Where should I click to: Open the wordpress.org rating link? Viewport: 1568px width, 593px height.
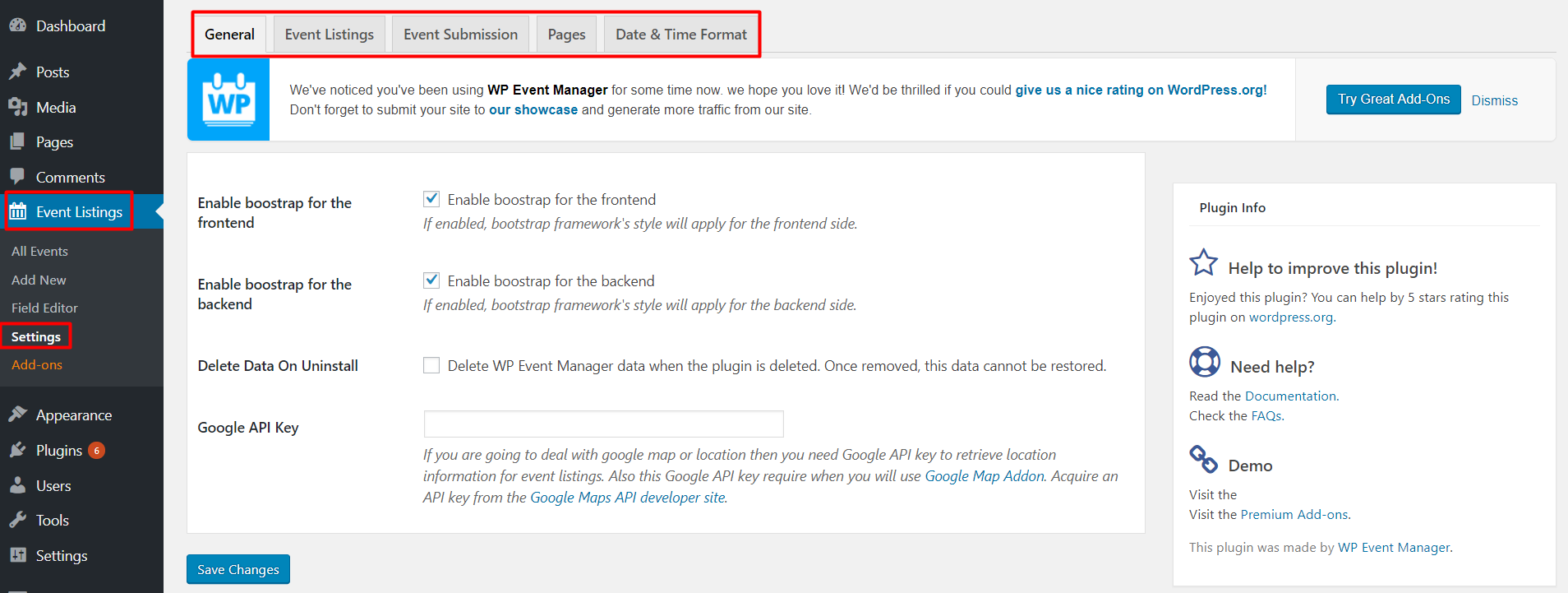click(x=1291, y=317)
